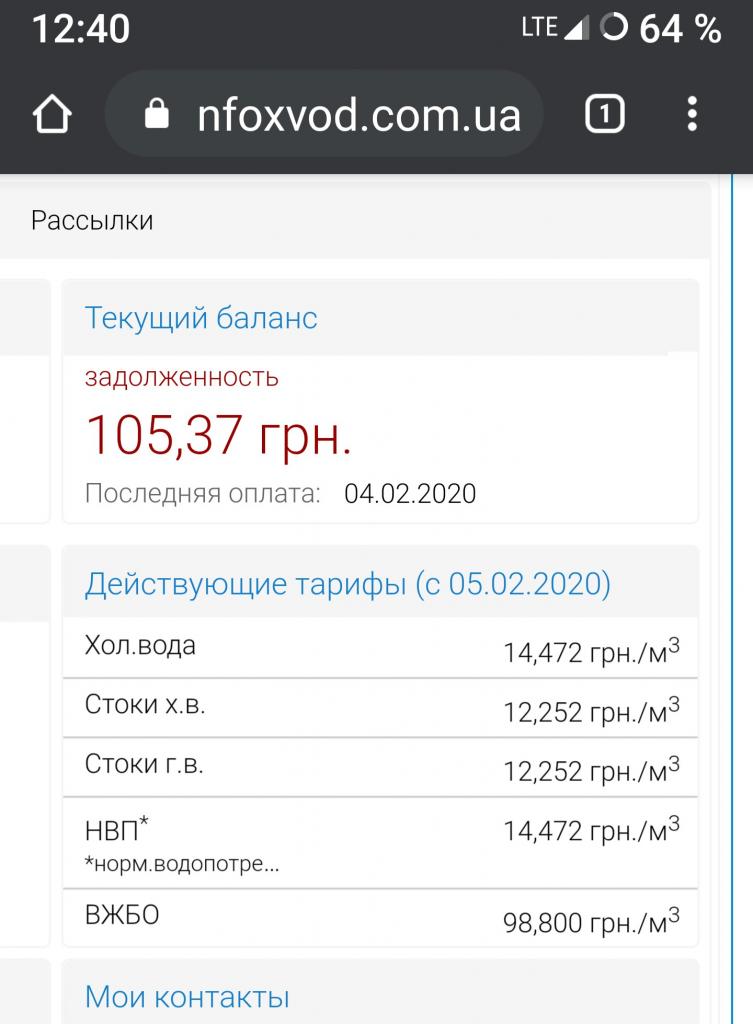Image resolution: width=753 pixels, height=1024 pixels.
Task: Tap the battery 64 % indicator
Action: (662, 29)
